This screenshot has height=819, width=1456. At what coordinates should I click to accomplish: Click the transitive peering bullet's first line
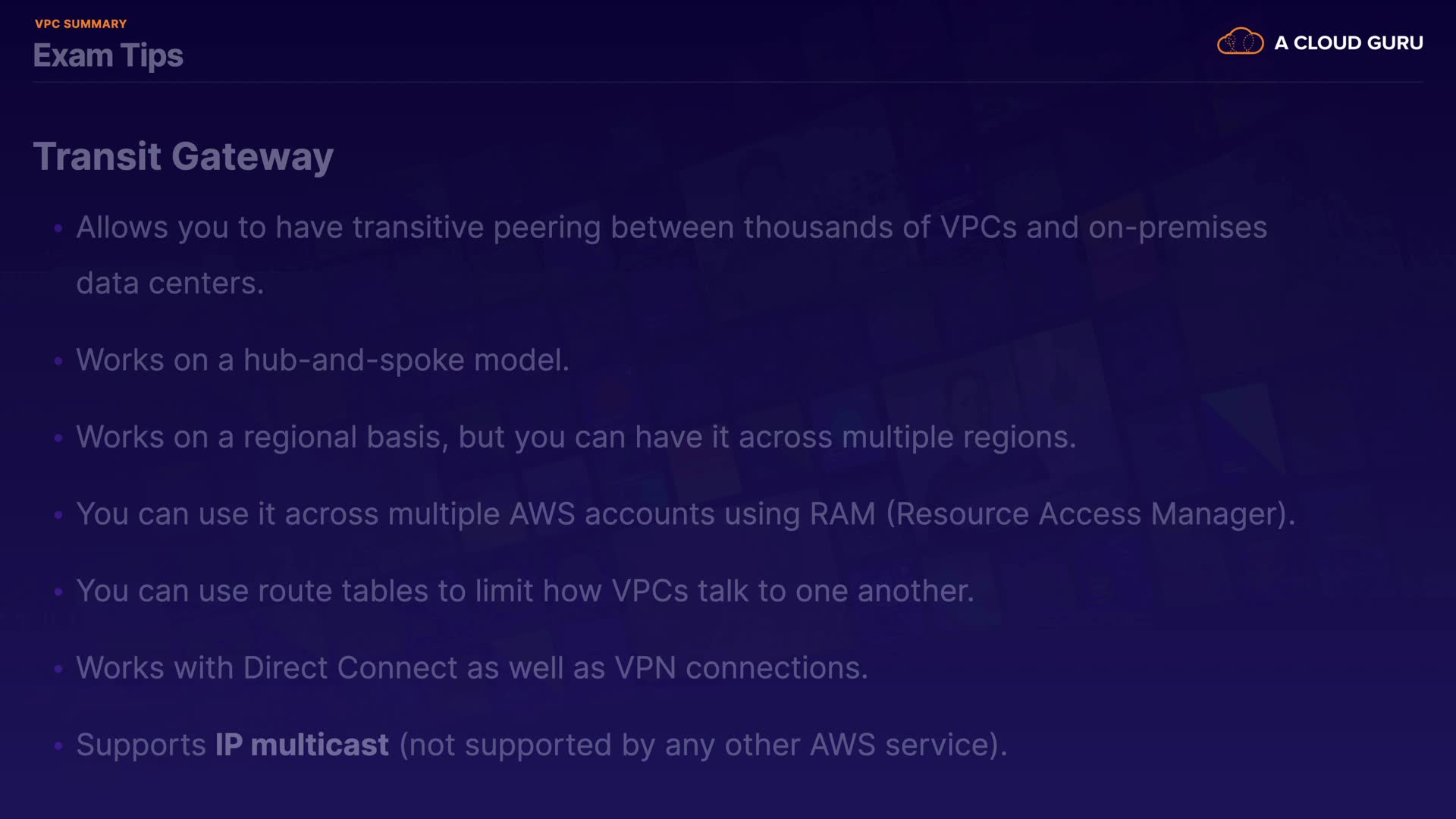(671, 227)
